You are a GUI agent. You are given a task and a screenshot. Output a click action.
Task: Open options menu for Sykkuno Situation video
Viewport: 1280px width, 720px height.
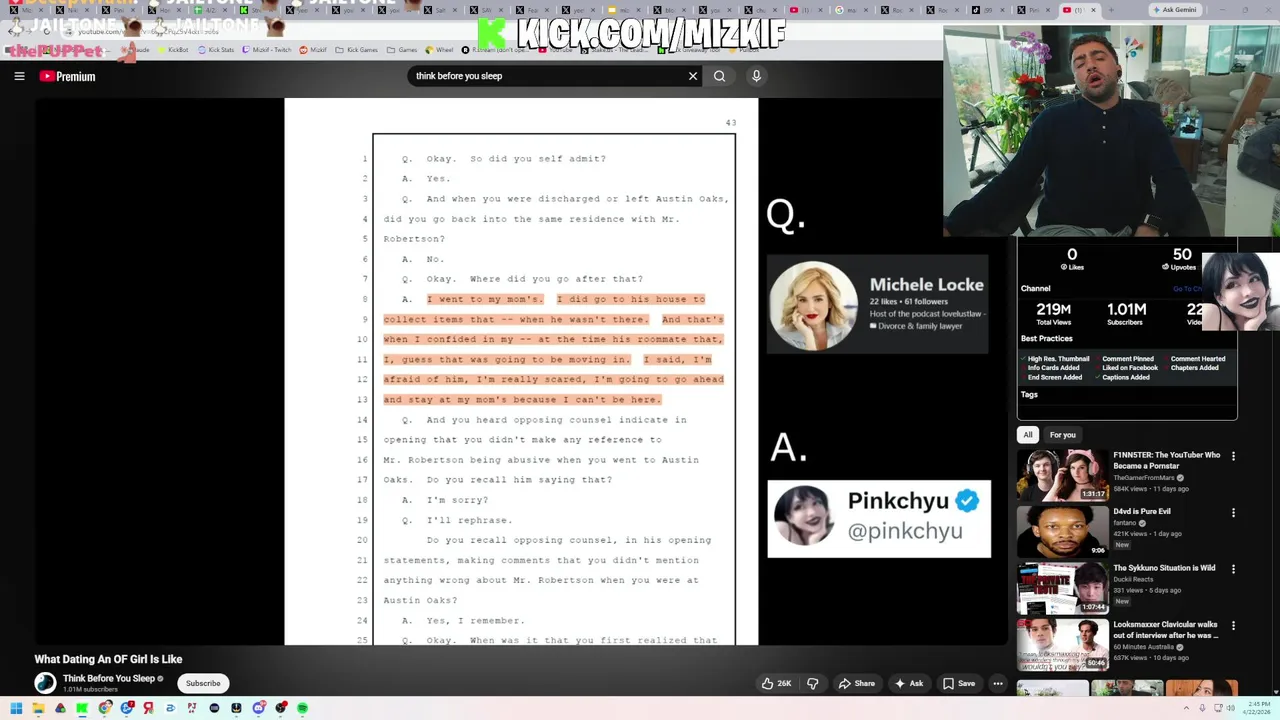point(1233,569)
